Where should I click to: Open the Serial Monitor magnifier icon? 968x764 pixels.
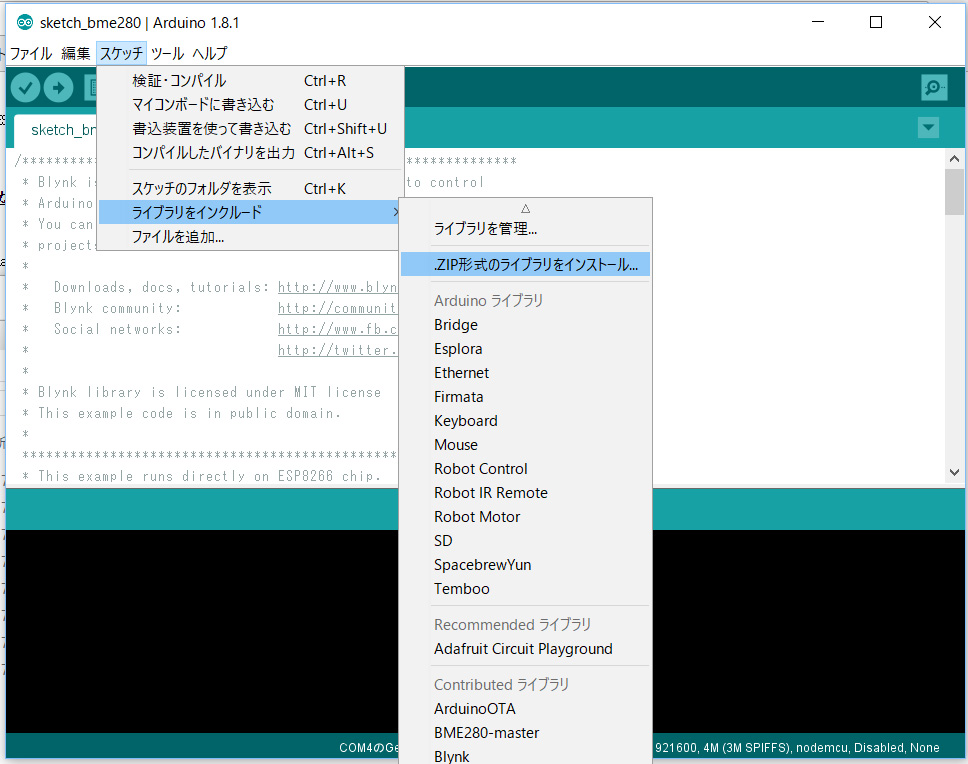pyautogui.click(x=934, y=88)
